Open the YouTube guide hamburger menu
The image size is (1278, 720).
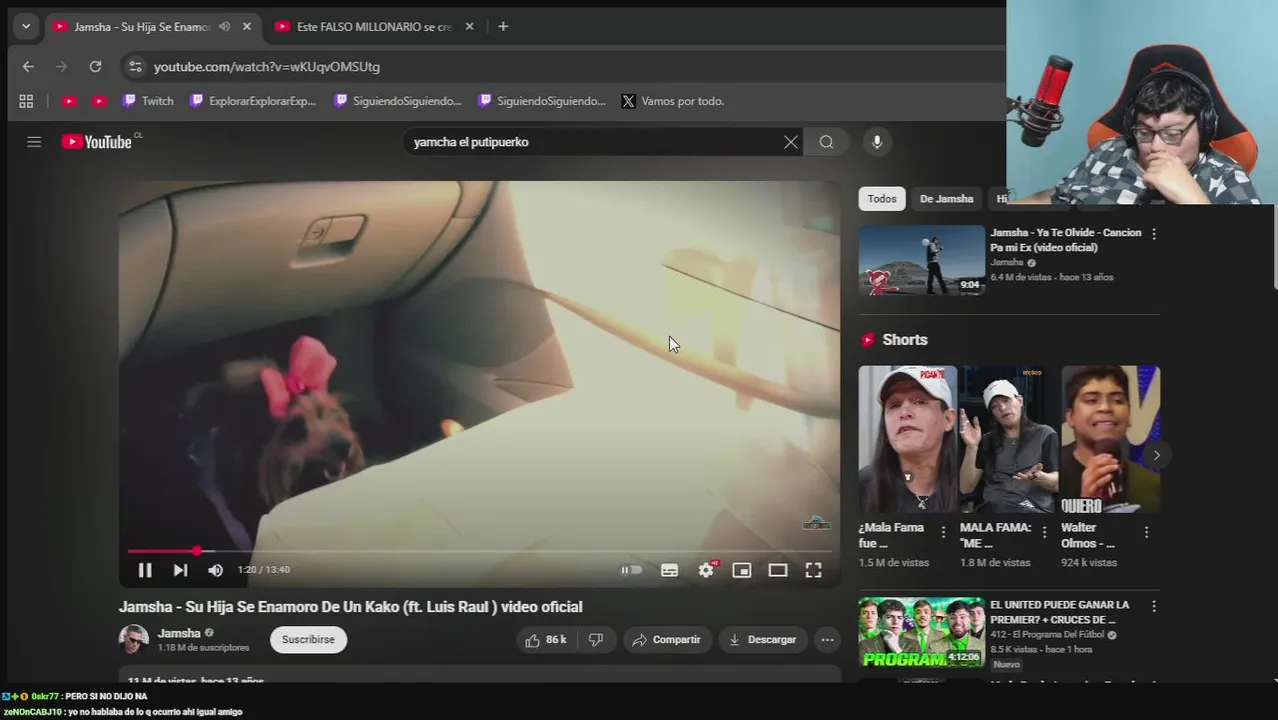point(34,142)
